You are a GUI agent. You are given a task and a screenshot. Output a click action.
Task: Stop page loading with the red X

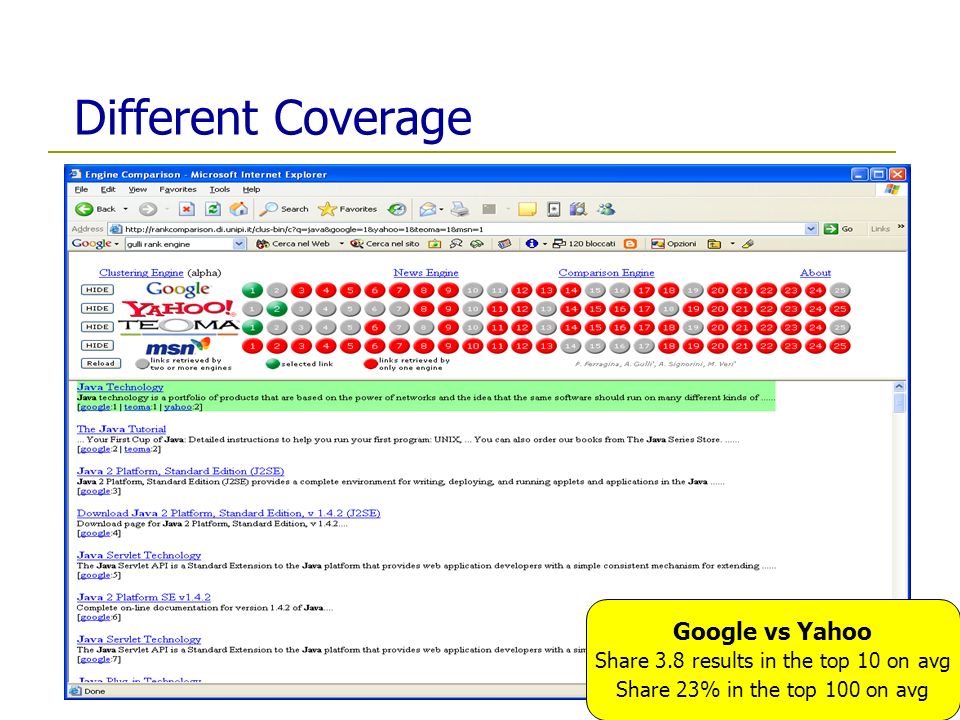coord(187,209)
